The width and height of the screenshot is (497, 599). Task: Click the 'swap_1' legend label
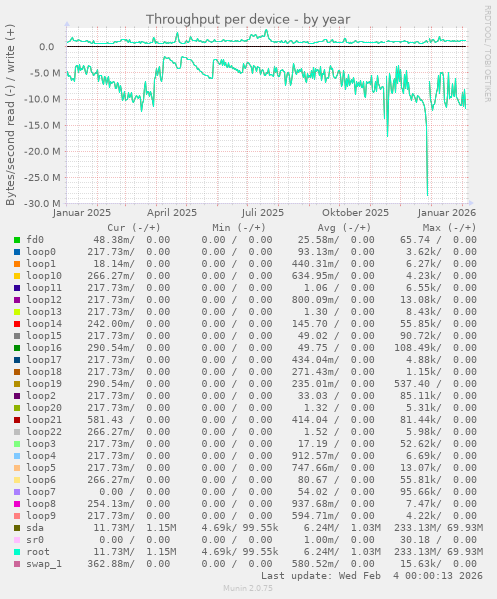(44, 564)
